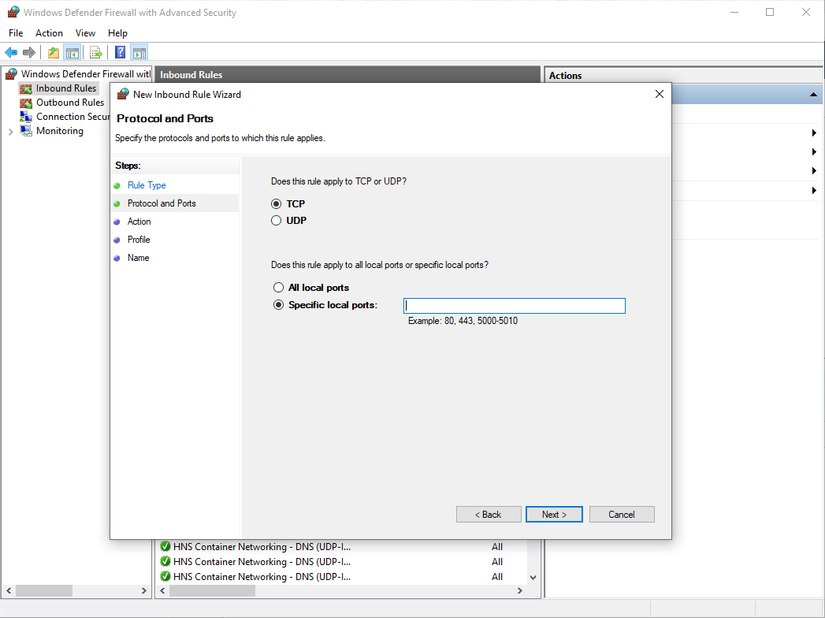Click the Name step in wizard

pos(138,258)
